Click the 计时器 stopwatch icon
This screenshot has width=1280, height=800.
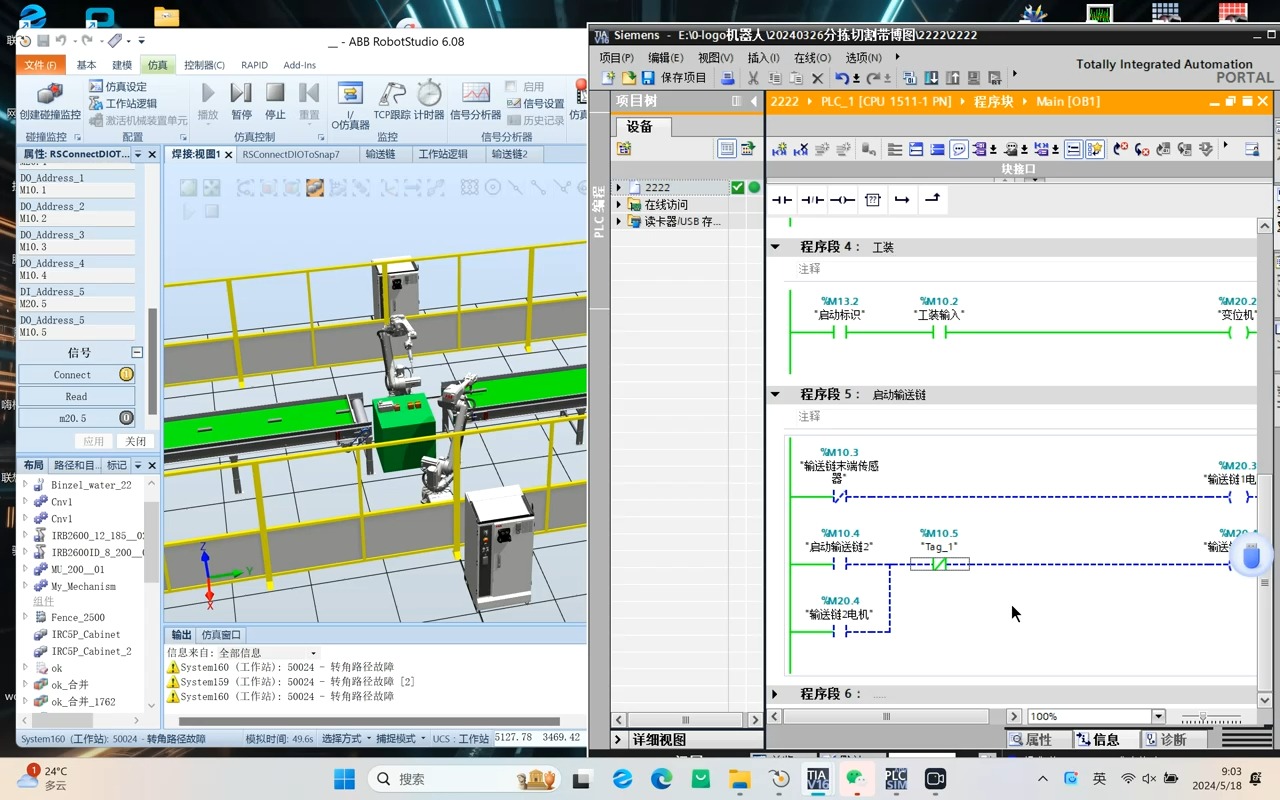(429, 101)
